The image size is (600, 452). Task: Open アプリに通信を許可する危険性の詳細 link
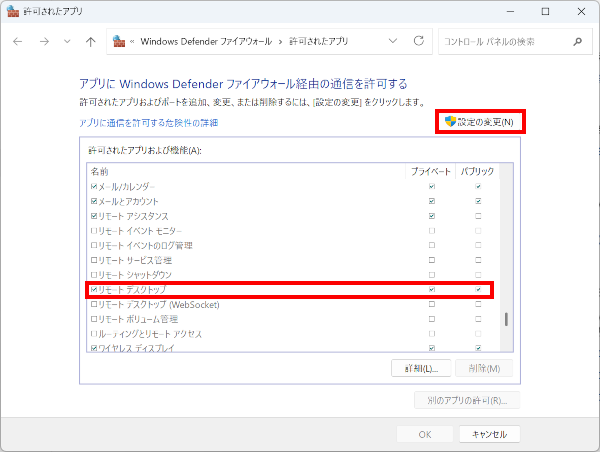pyautogui.click(x=148, y=123)
